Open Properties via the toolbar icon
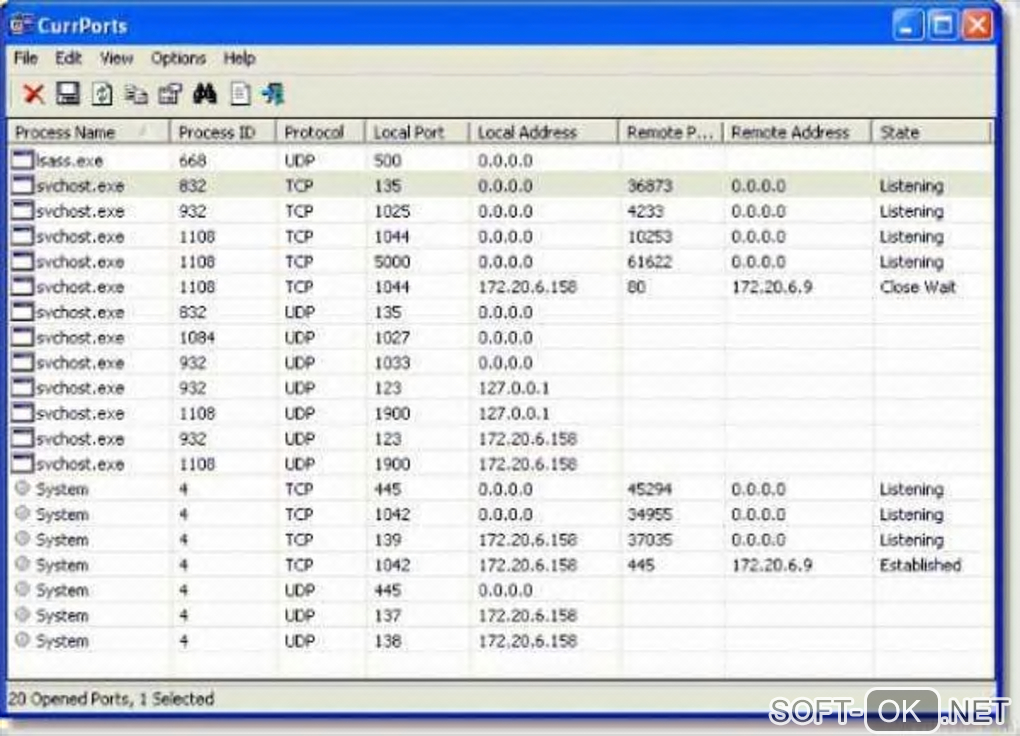The width and height of the screenshot is (1020, 736). pos(170,94)
